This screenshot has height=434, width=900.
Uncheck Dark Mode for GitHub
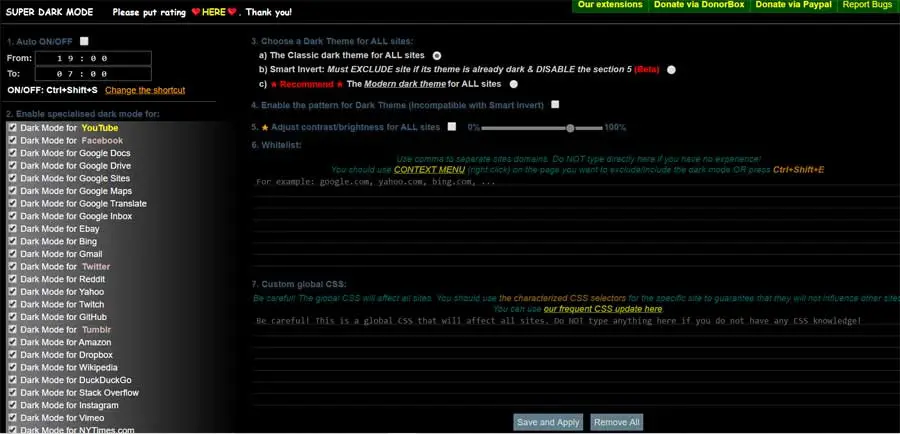pyautogui.click(x=13, y=317)
